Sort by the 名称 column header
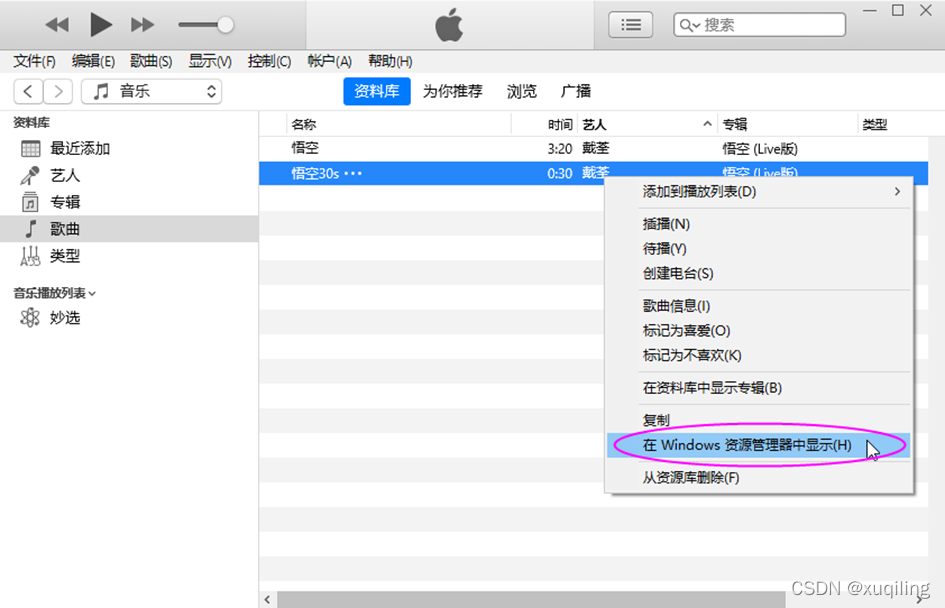The height and width of the screenshot is (608, 945). [x=399, y=125]
